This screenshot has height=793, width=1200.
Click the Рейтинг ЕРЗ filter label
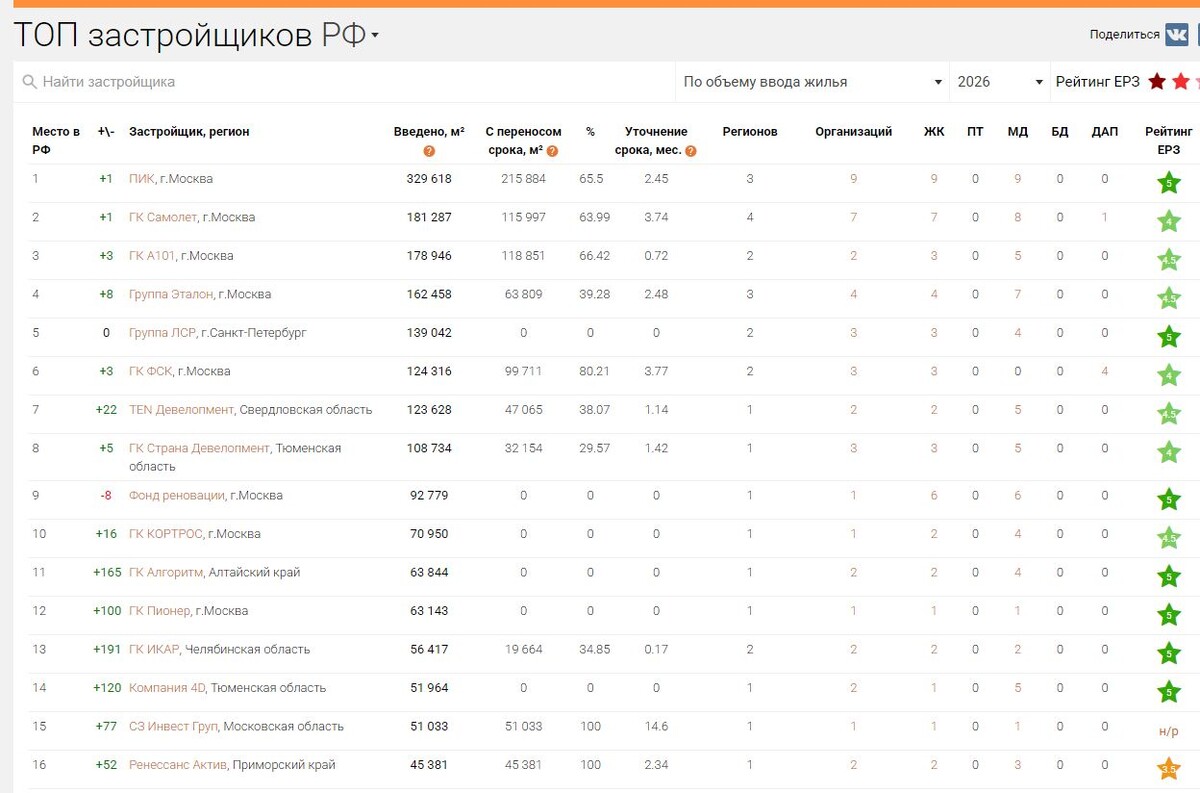1097,82
